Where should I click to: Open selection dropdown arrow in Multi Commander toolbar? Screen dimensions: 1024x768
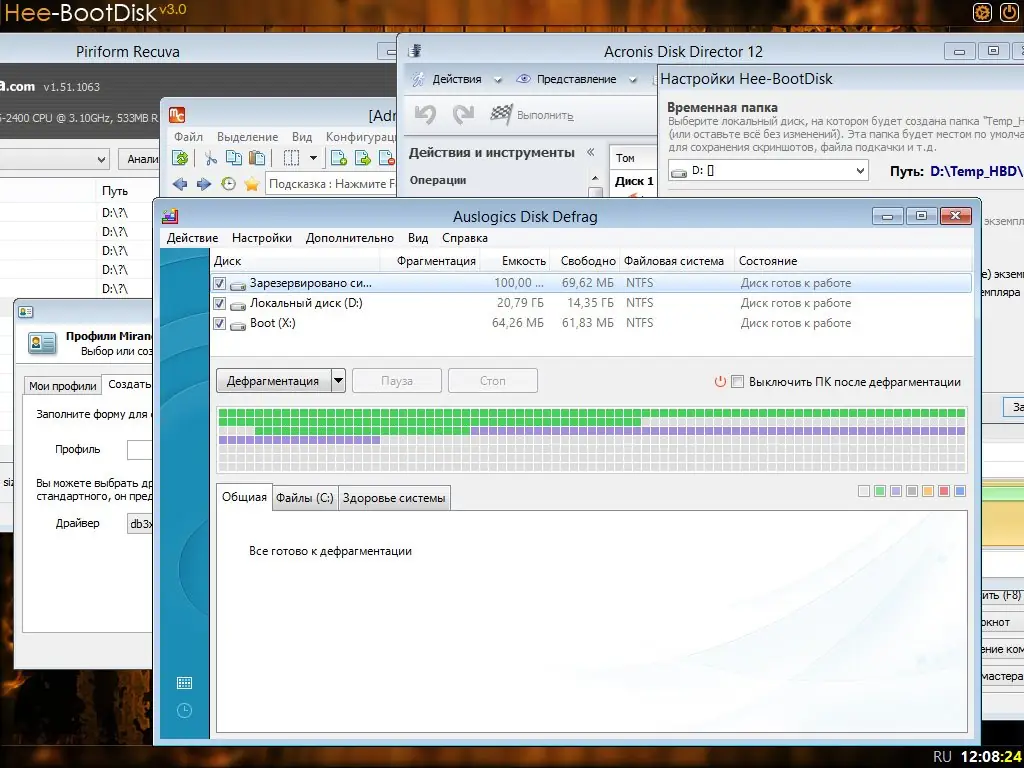(313, 158)
